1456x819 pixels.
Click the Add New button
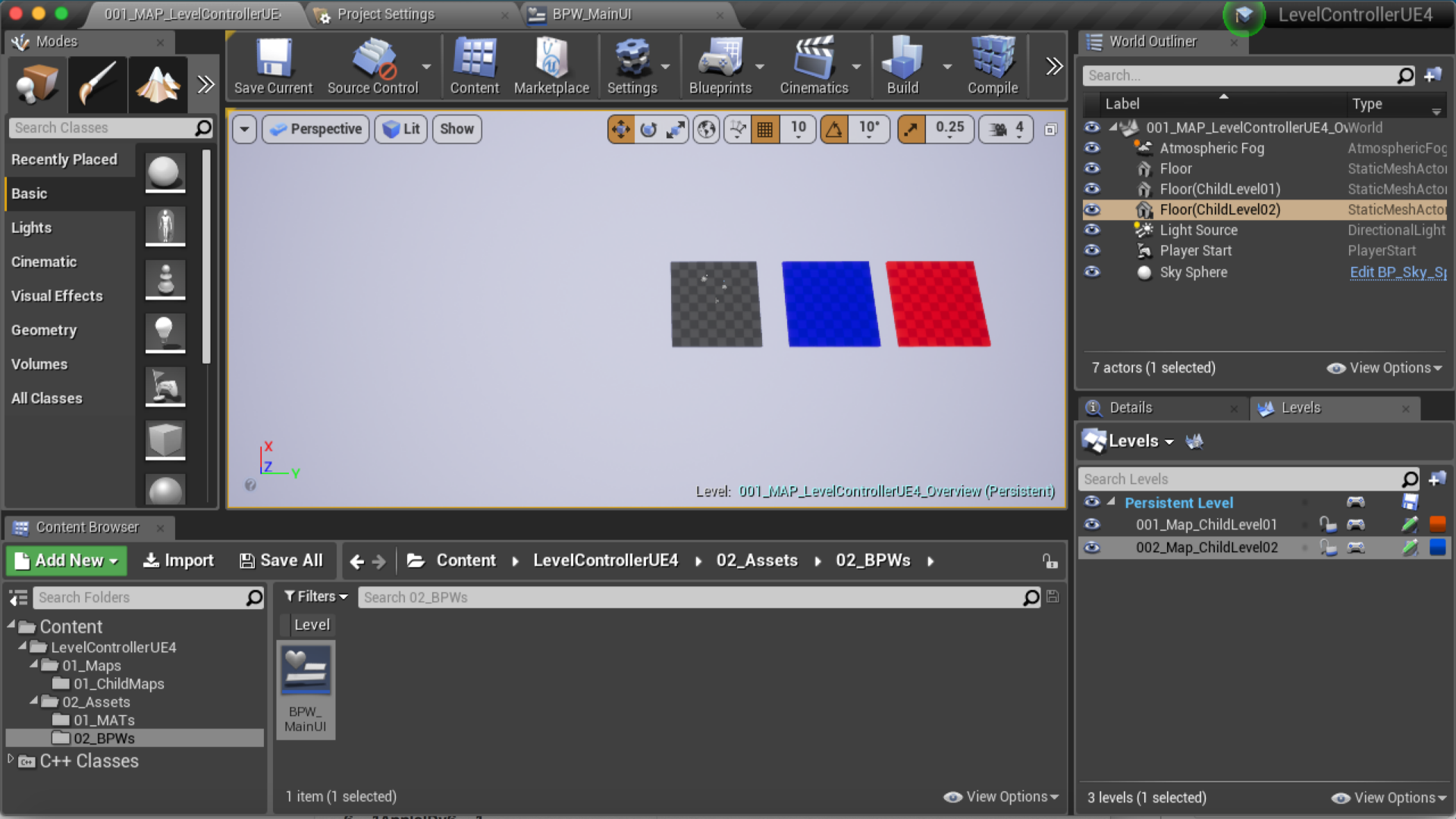[x=67, y=560]
